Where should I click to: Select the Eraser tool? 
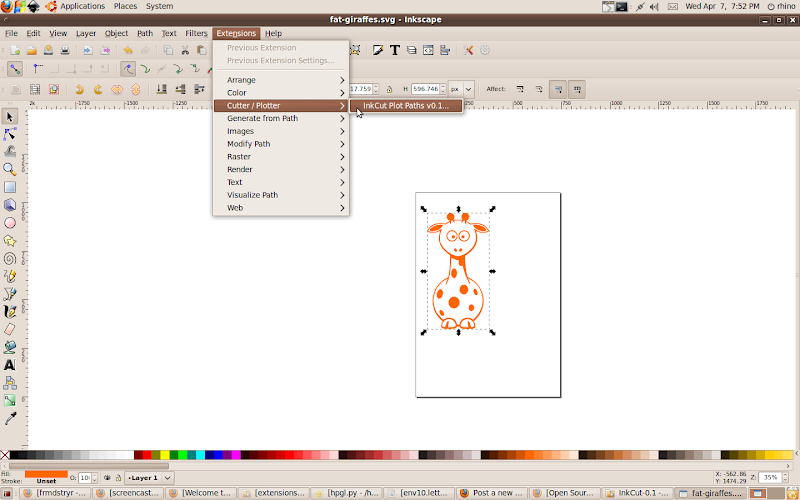click(10, 330)
